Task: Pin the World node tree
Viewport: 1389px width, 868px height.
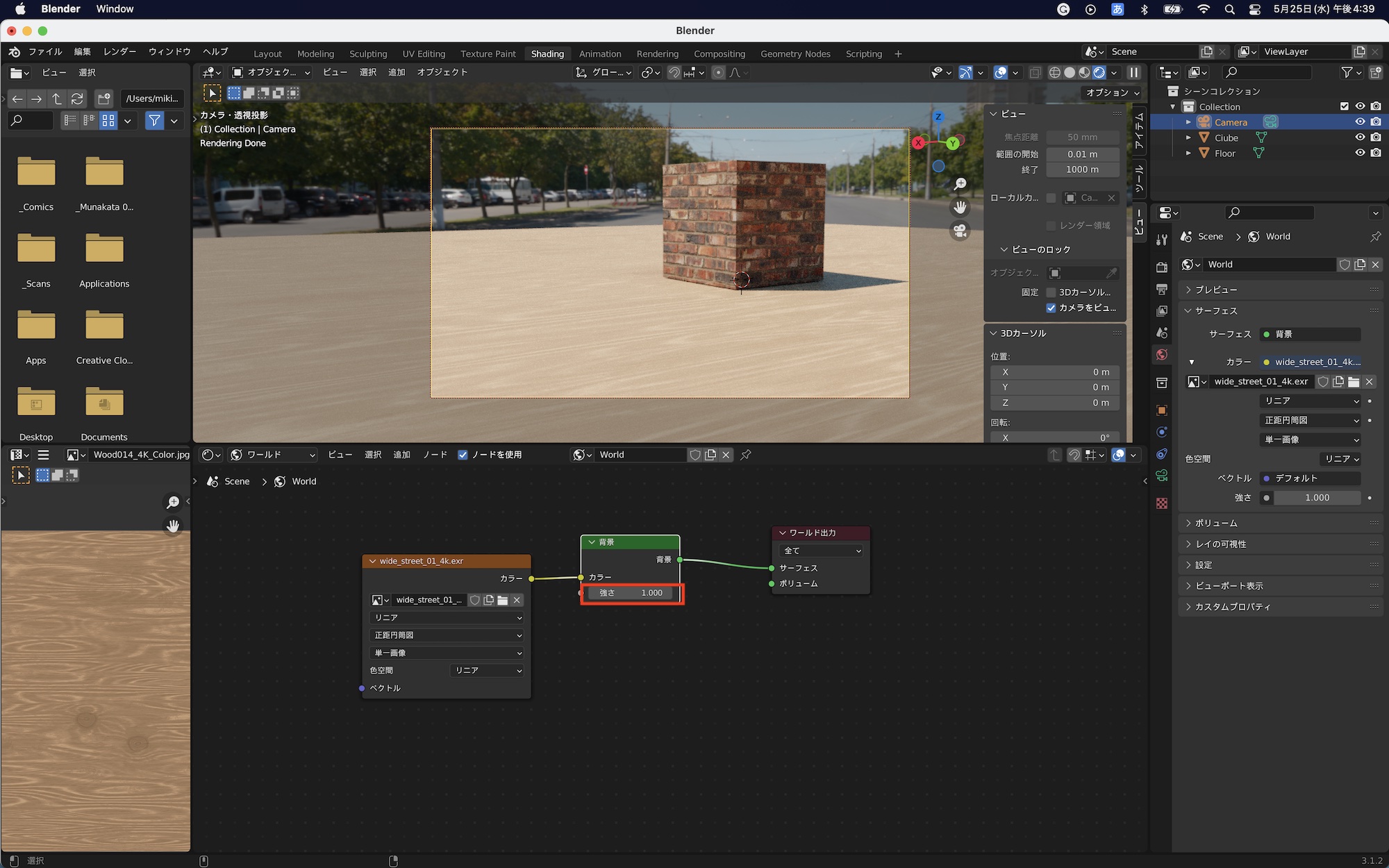Action: pyautogui.click(x=746, y=455)
